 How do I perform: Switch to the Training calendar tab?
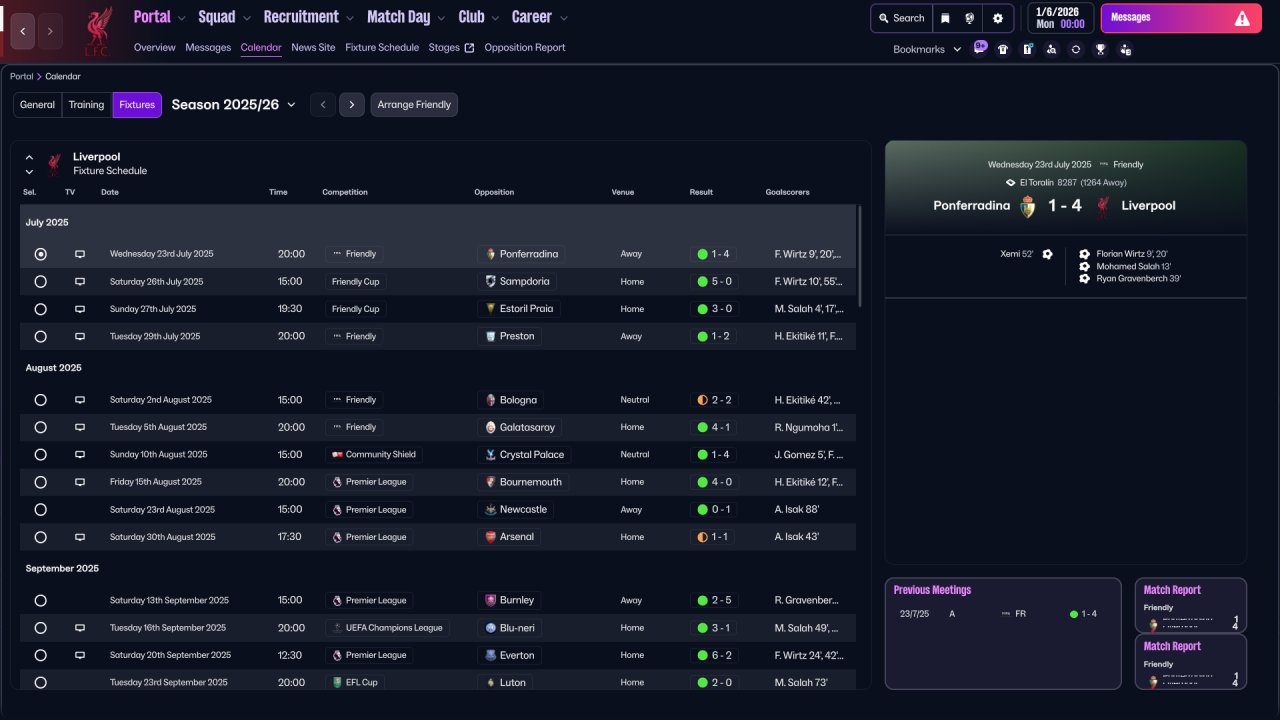point(87,105)
